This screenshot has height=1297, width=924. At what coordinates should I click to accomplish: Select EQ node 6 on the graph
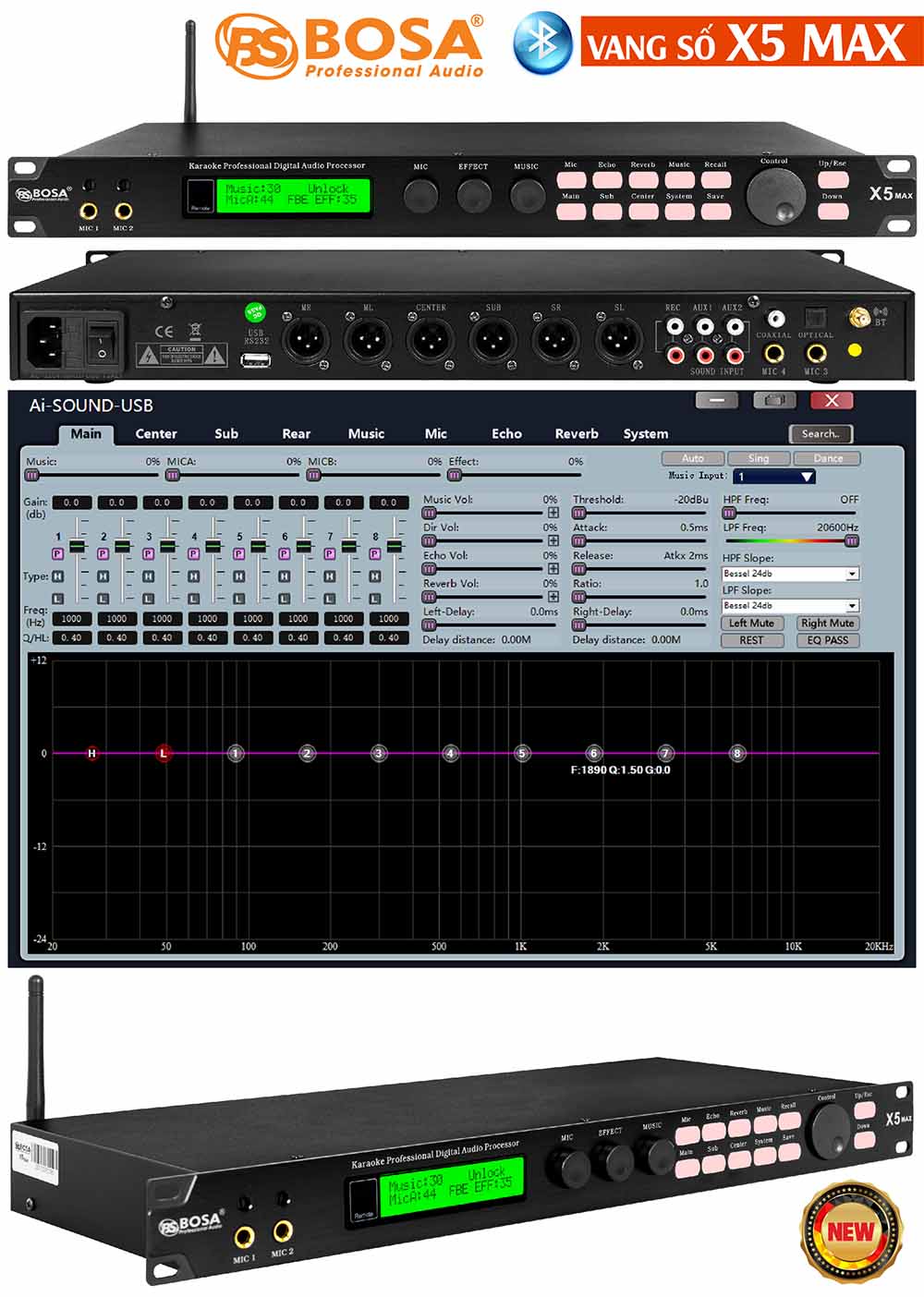click(x=594, y=754)
